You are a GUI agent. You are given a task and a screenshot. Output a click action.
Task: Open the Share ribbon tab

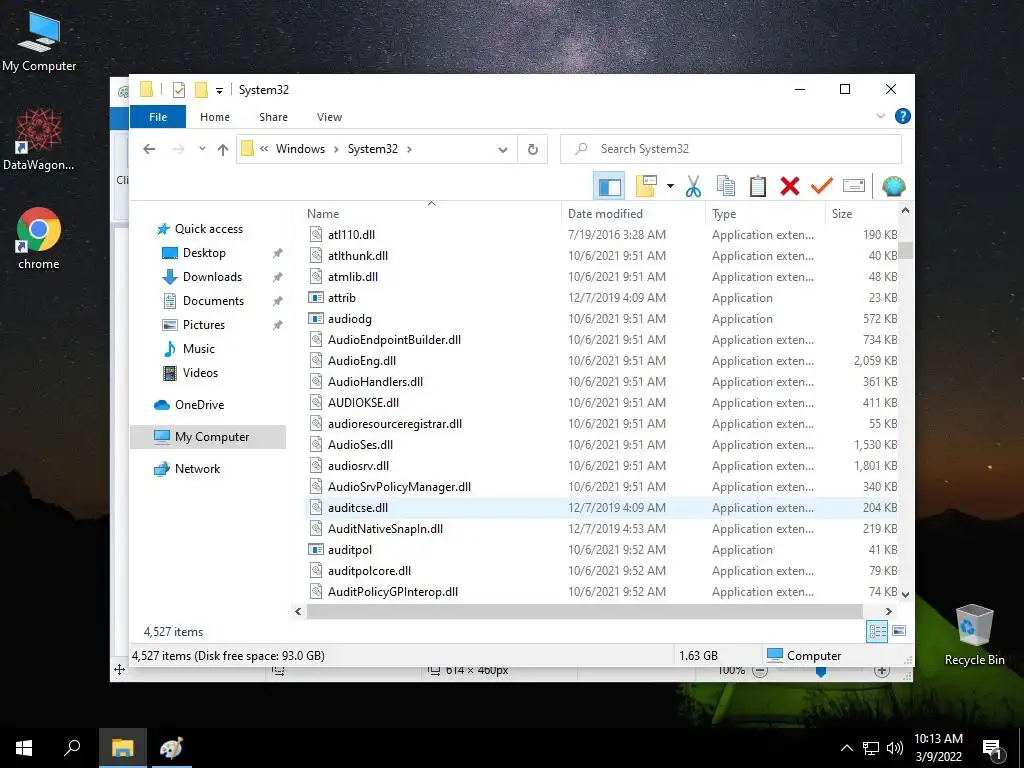(x=273, y=117)
